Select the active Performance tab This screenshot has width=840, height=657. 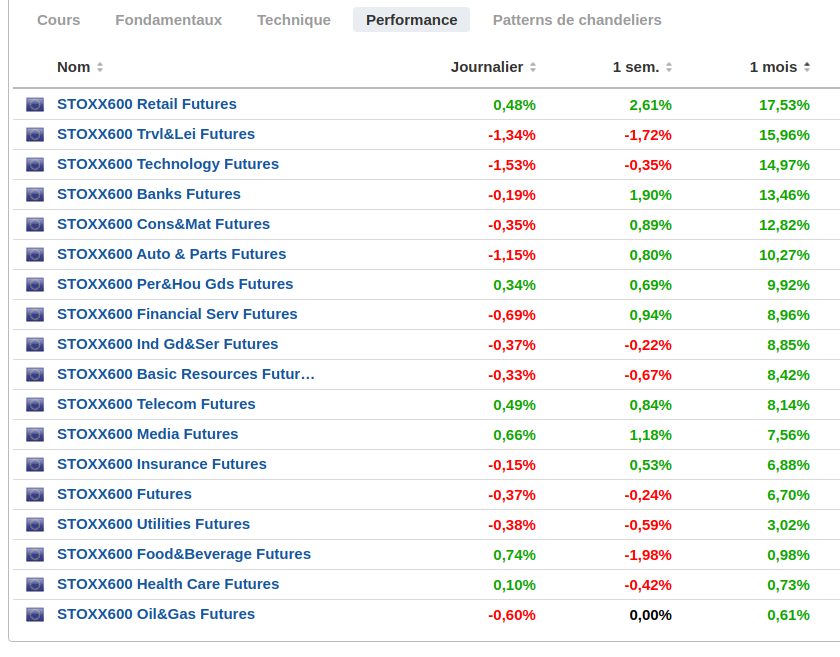pos(411,20)
